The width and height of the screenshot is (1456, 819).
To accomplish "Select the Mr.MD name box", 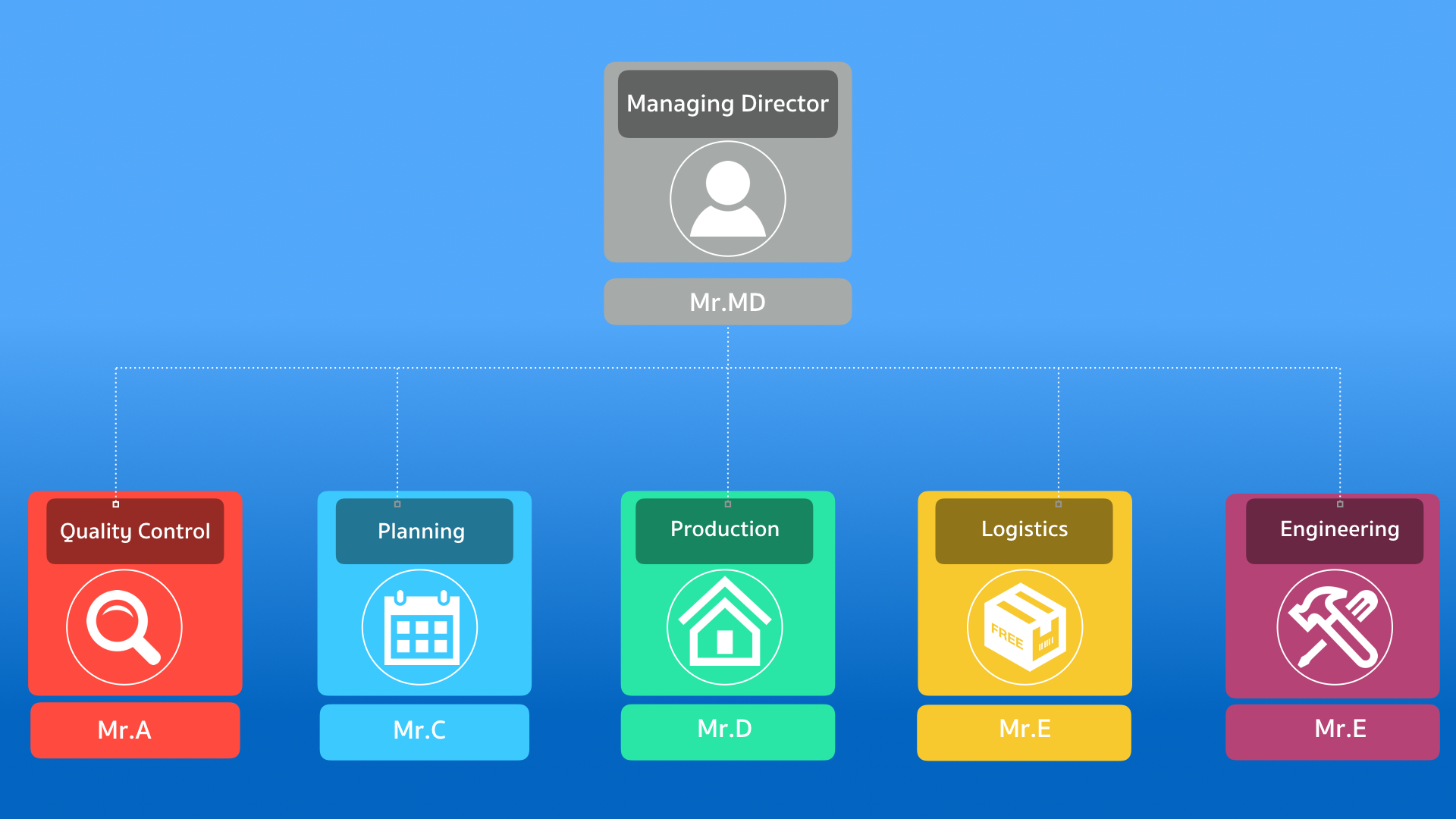I will pyautogui.click(x=727, y=302).
